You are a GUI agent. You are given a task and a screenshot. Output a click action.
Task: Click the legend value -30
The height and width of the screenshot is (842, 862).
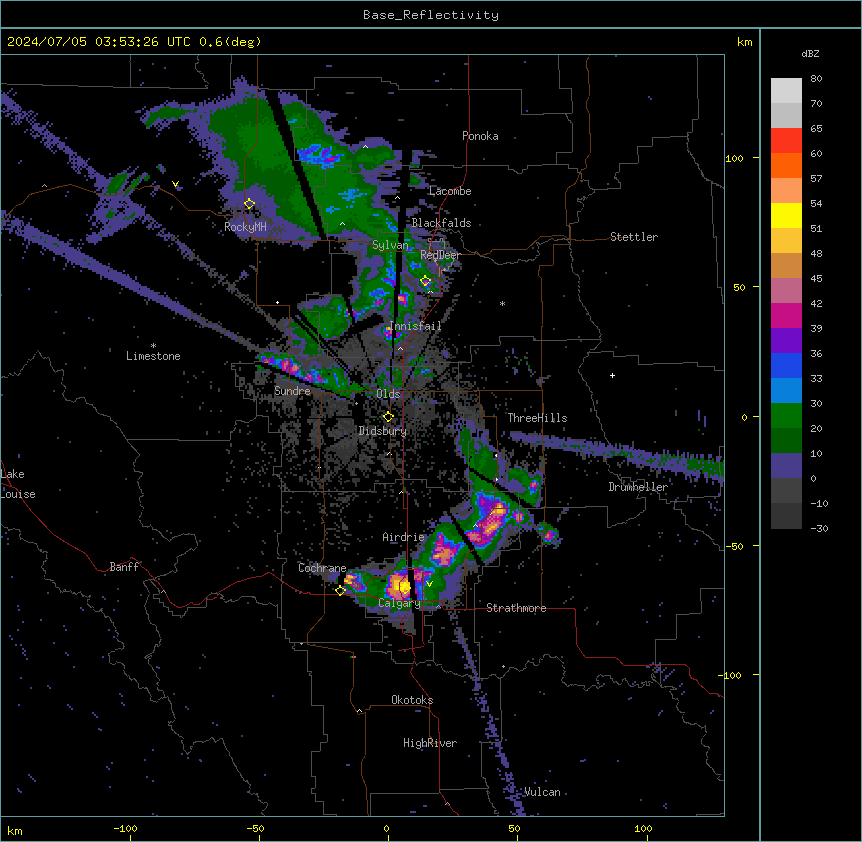[x=819, y=529]
